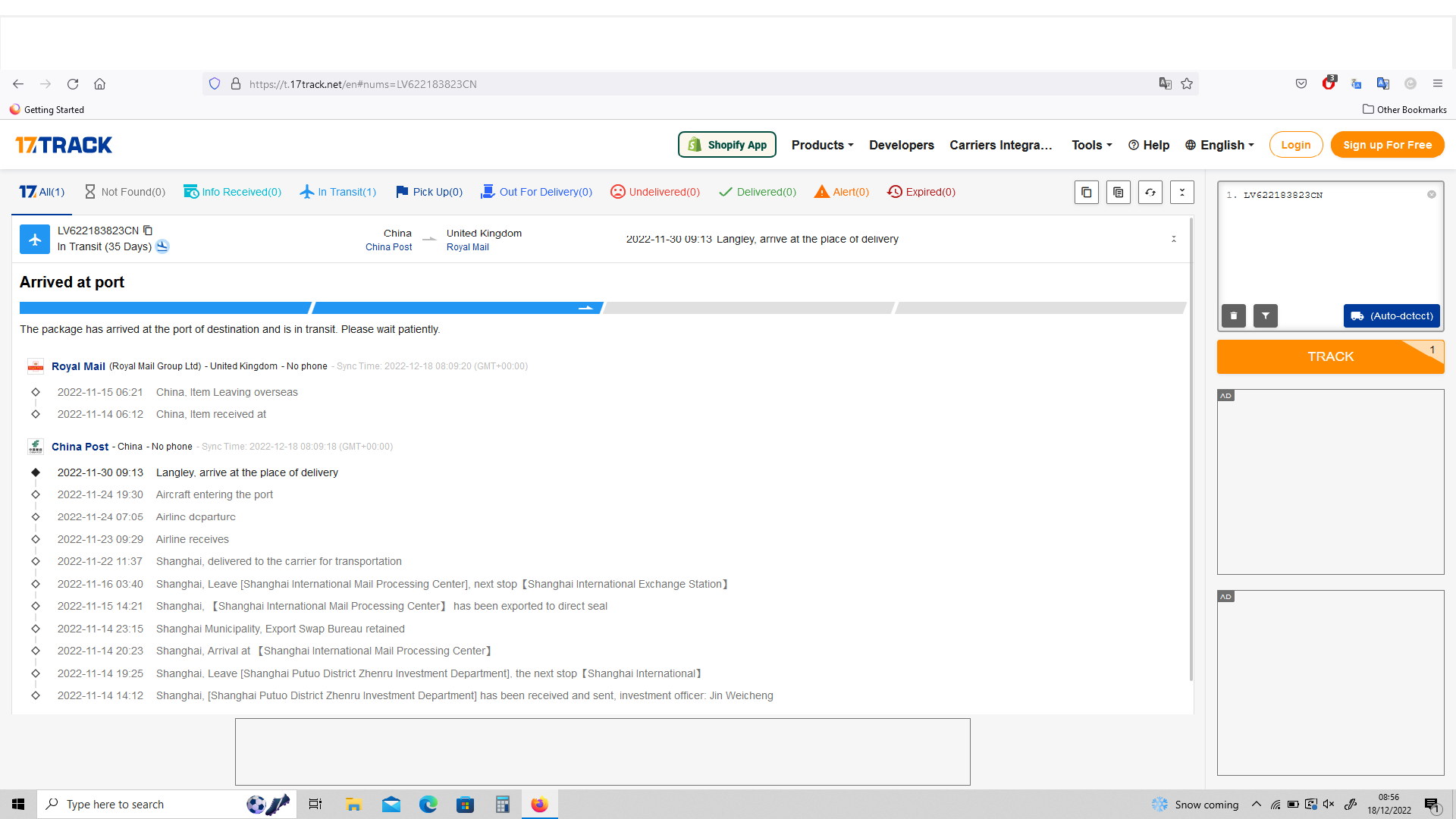1456x819 pixels.
Task: Open the Help page
Action: (1149, 145)
